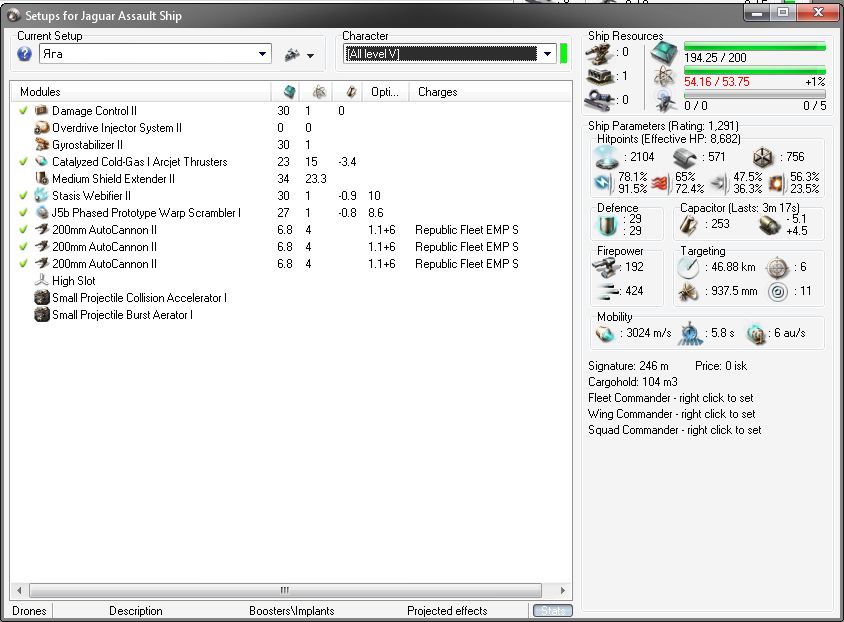Toggle the Catalyzed Cold-Gas Arcjet Thrusters checkmark
This screenshot has height=622, width=844.
tap(23, 161)
